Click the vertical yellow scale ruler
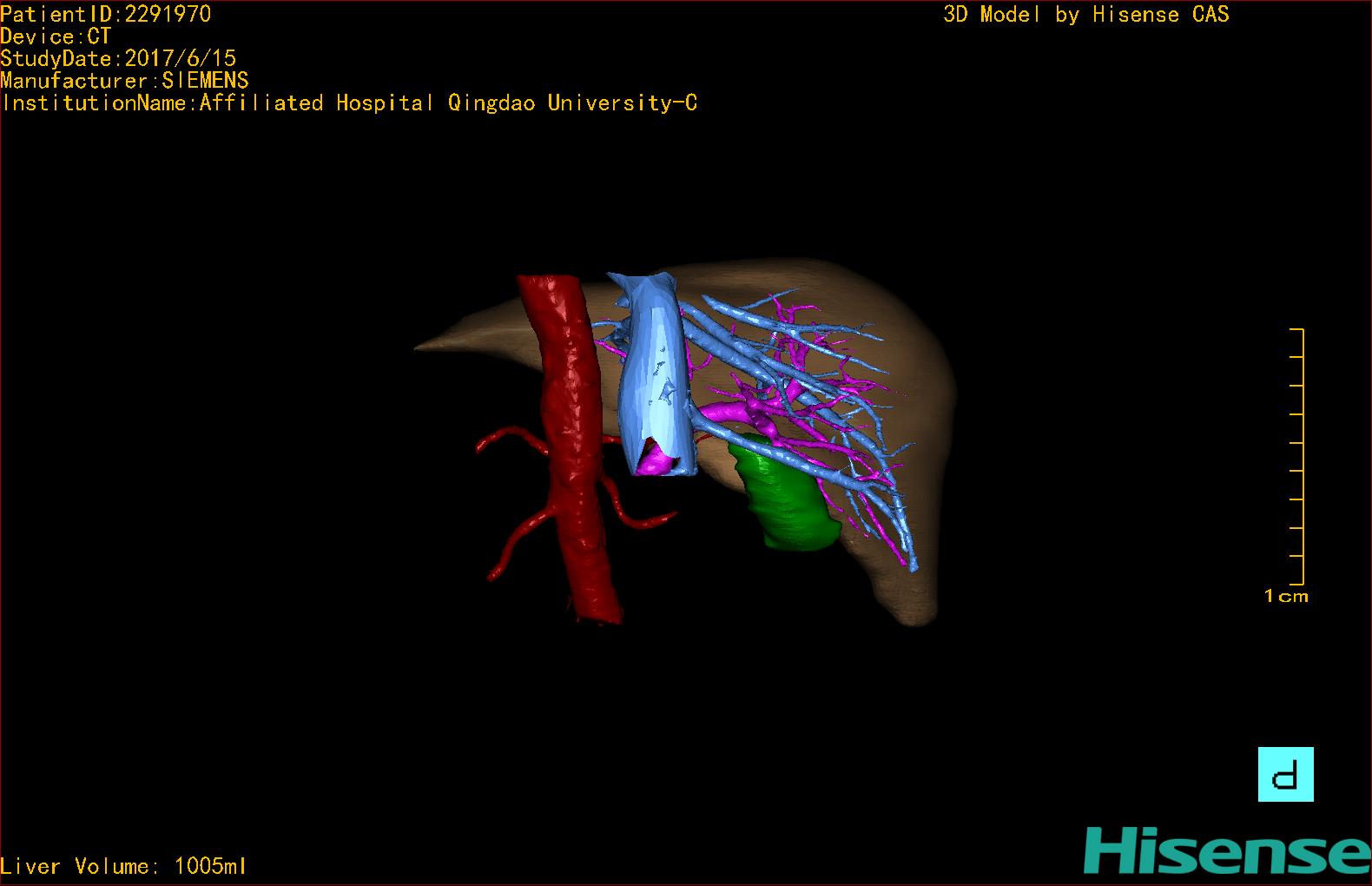Viewport: 1372px width, 886px height. 1302,456
